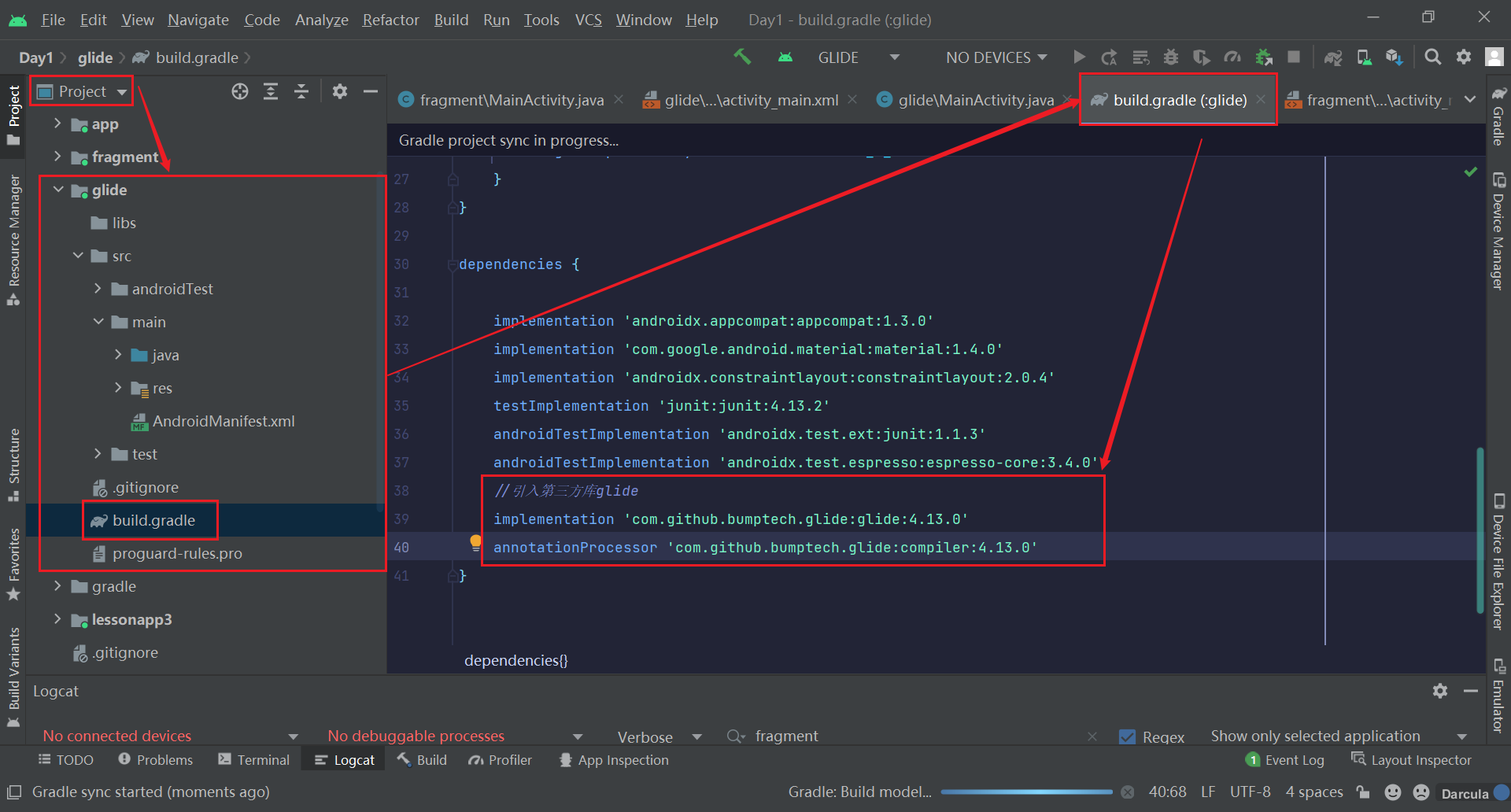This screenshot has height=812, width=1511.
Task: Click the Apply Changes and Restart Activity icon
Action: point(1110,57)
